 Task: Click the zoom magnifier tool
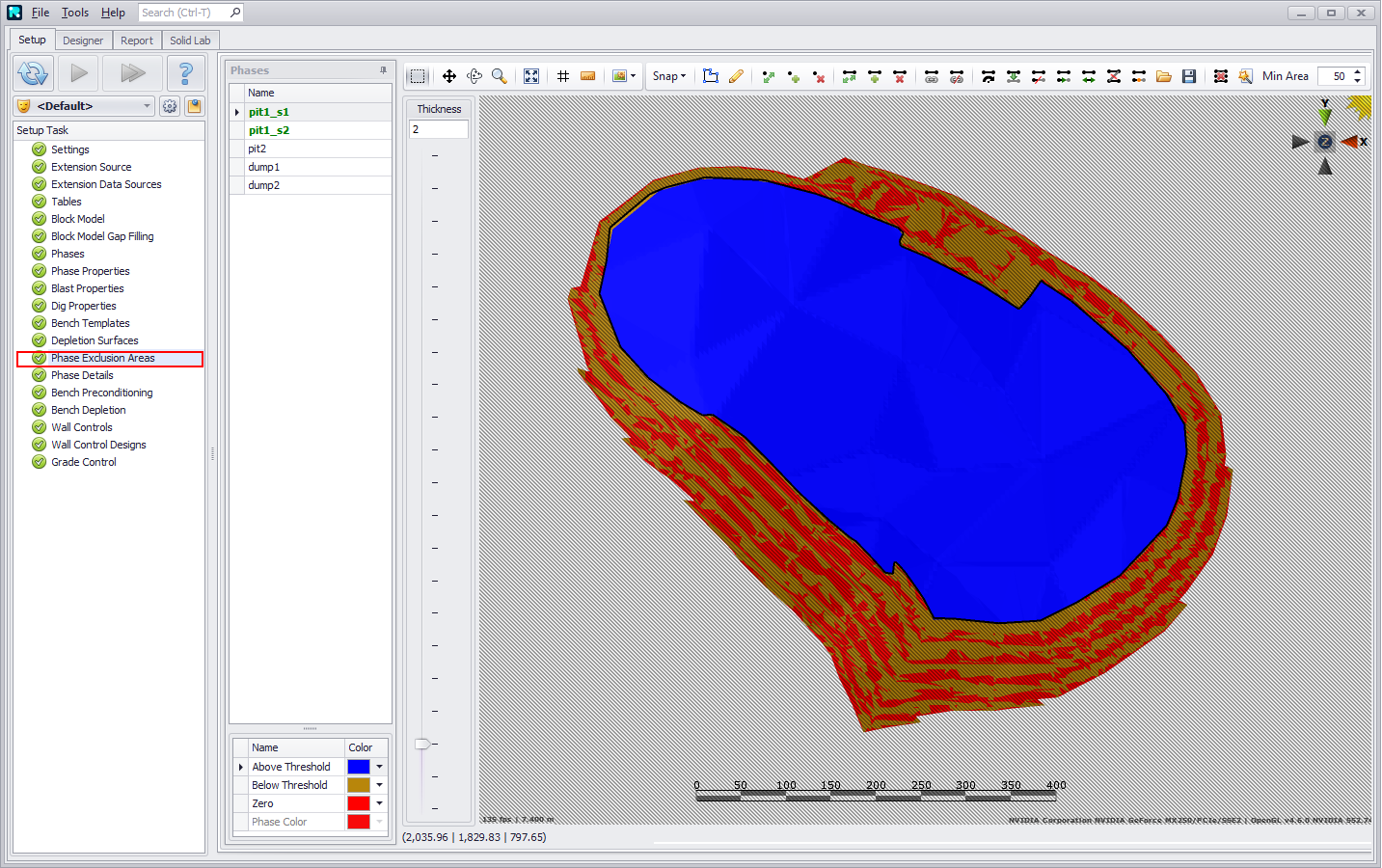(500, 76)
